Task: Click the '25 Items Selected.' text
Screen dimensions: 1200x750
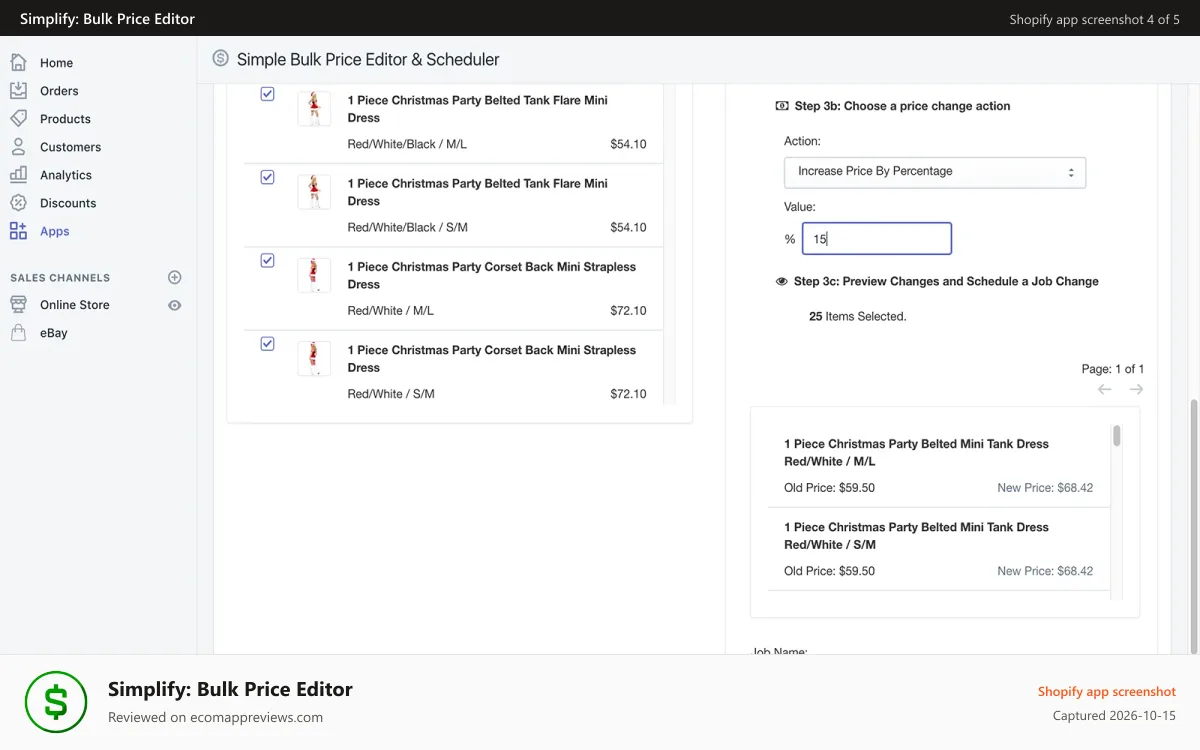Action: pyautogui.click(x=857, y=317)
